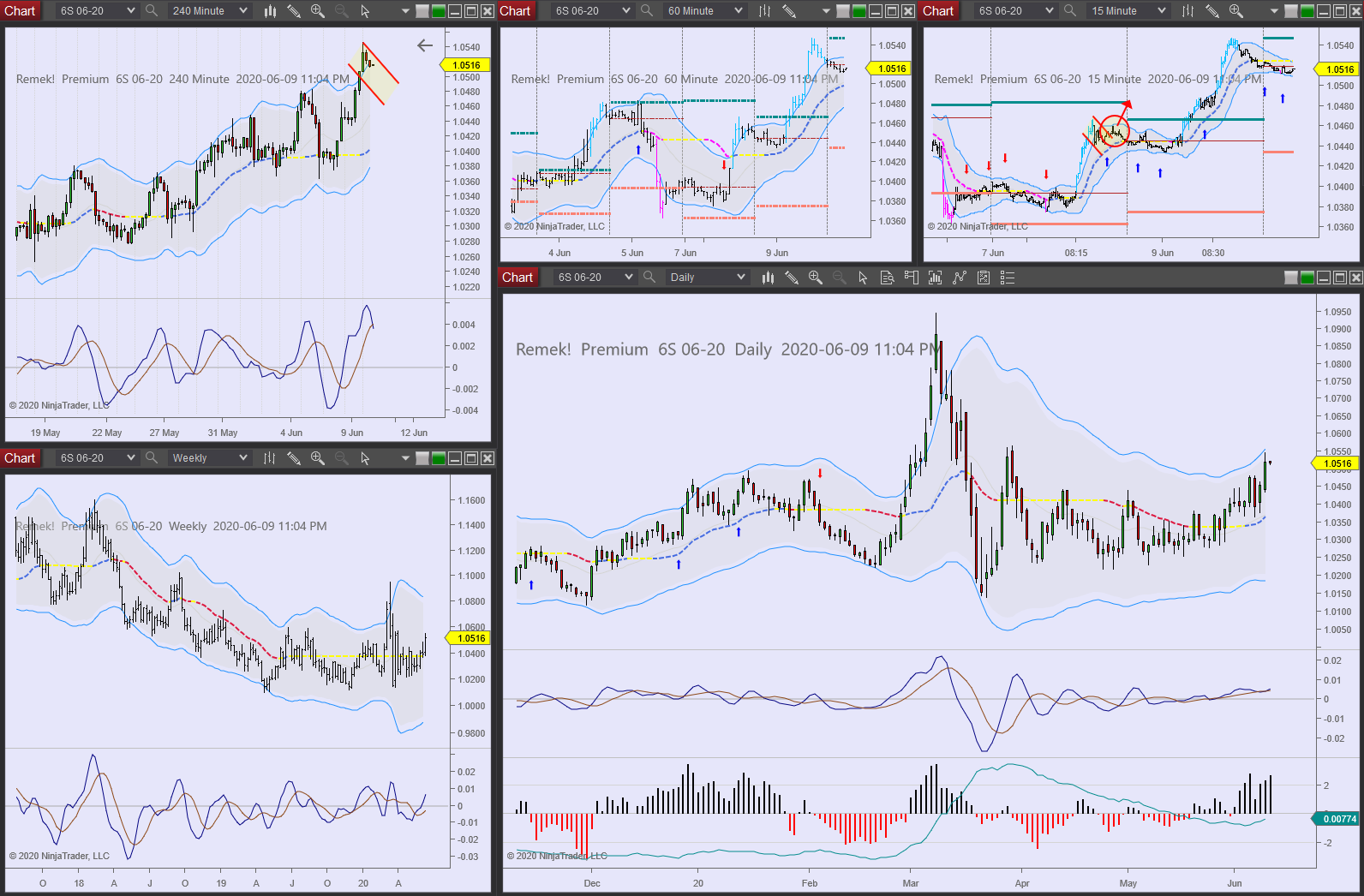Expand toolbar overflow arrow in 60 Minute chart

click(826, 11)
